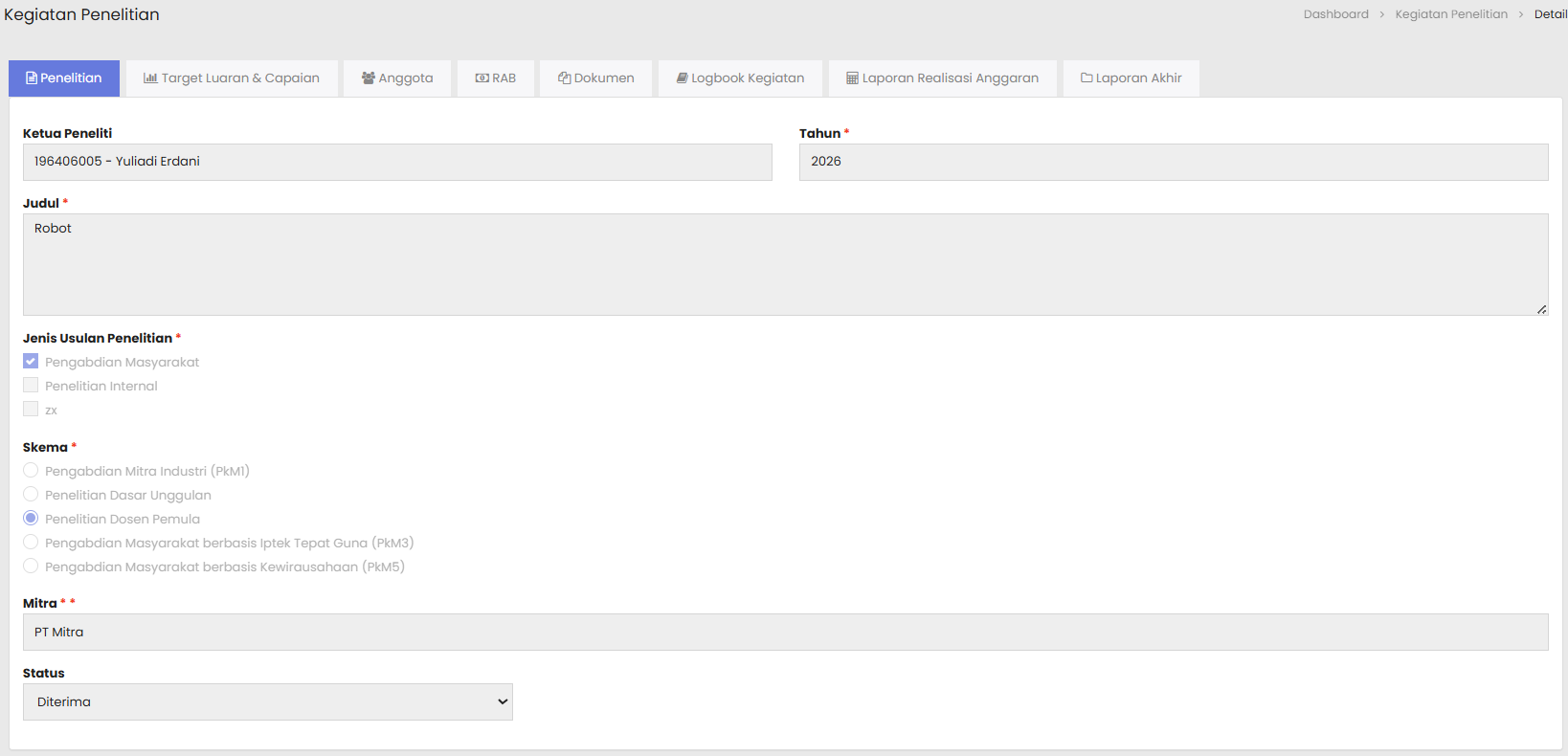Click the Mitra input field
The image size is (1568, 756).
tap(785, 633)
